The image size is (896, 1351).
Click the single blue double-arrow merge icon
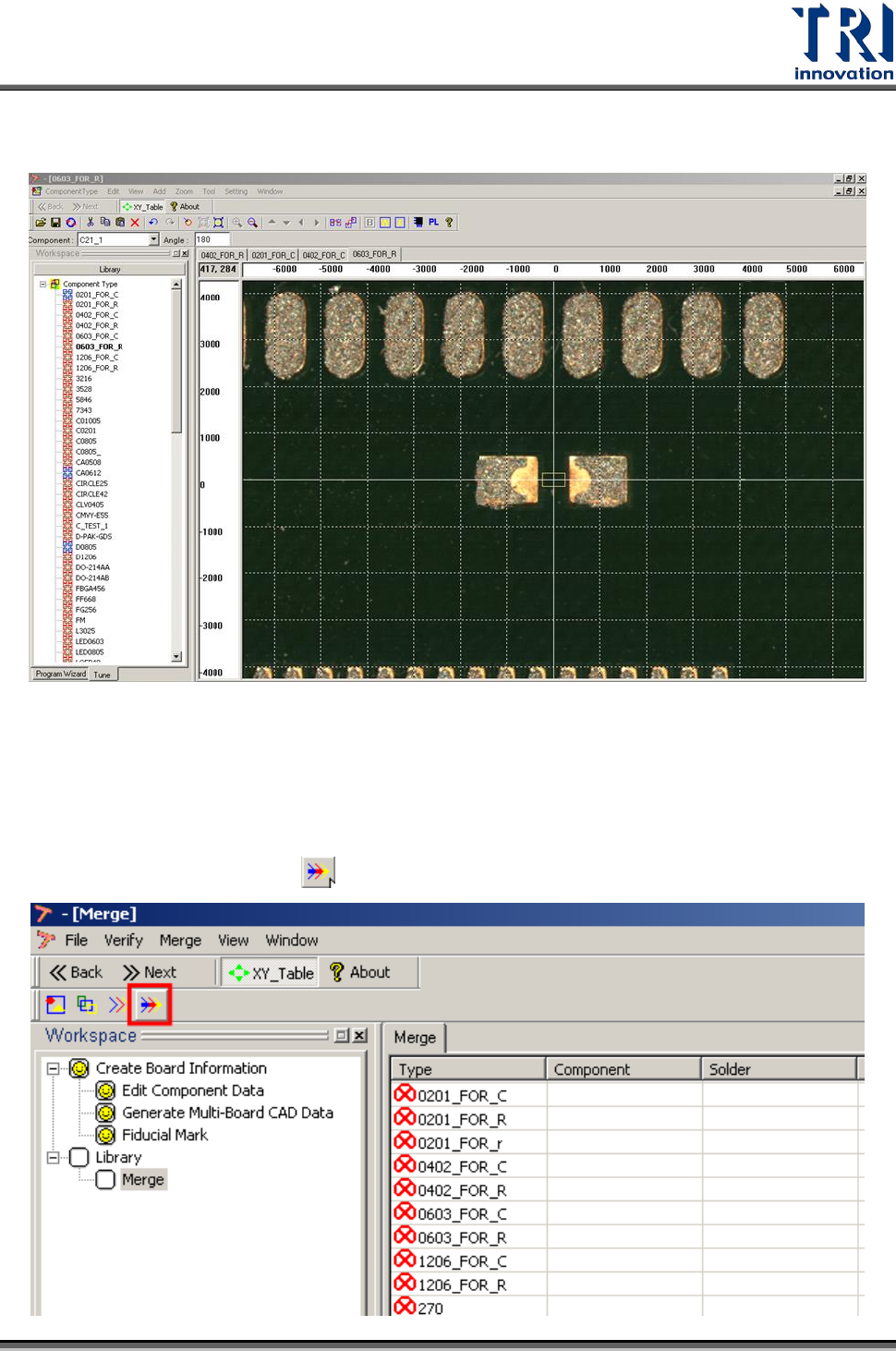coord(116,1004)
